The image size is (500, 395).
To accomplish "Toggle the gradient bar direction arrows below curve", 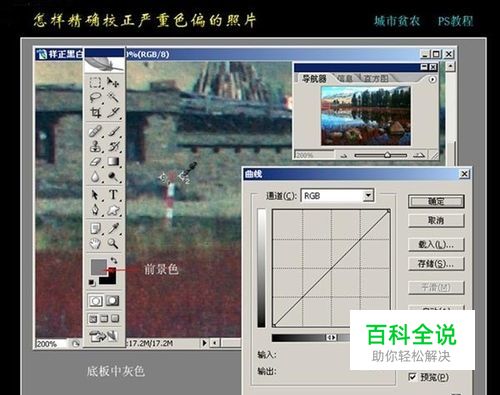I will pyautogui.click(x=331, y=338).
